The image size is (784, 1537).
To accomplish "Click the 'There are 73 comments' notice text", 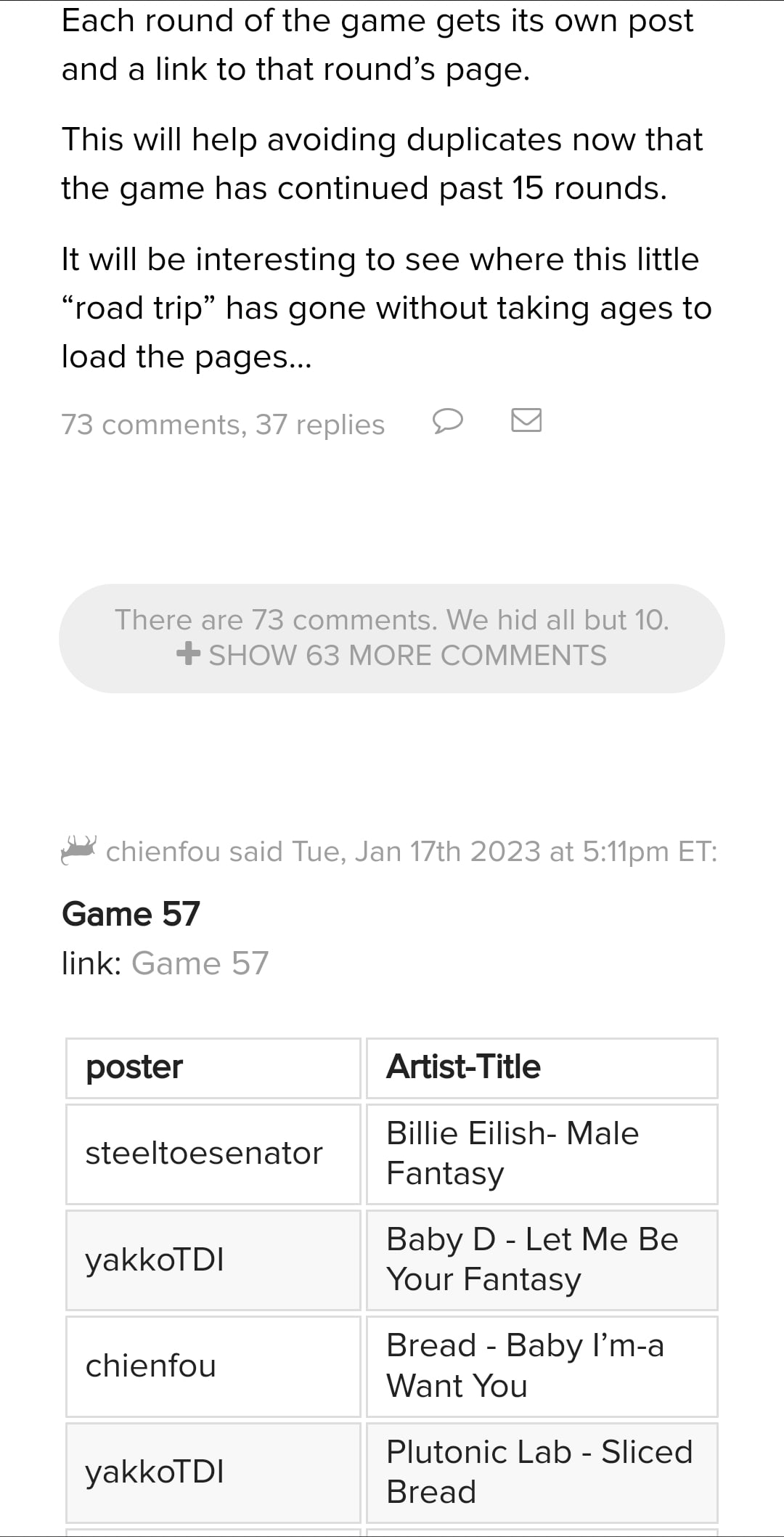I will pos(392,620).
